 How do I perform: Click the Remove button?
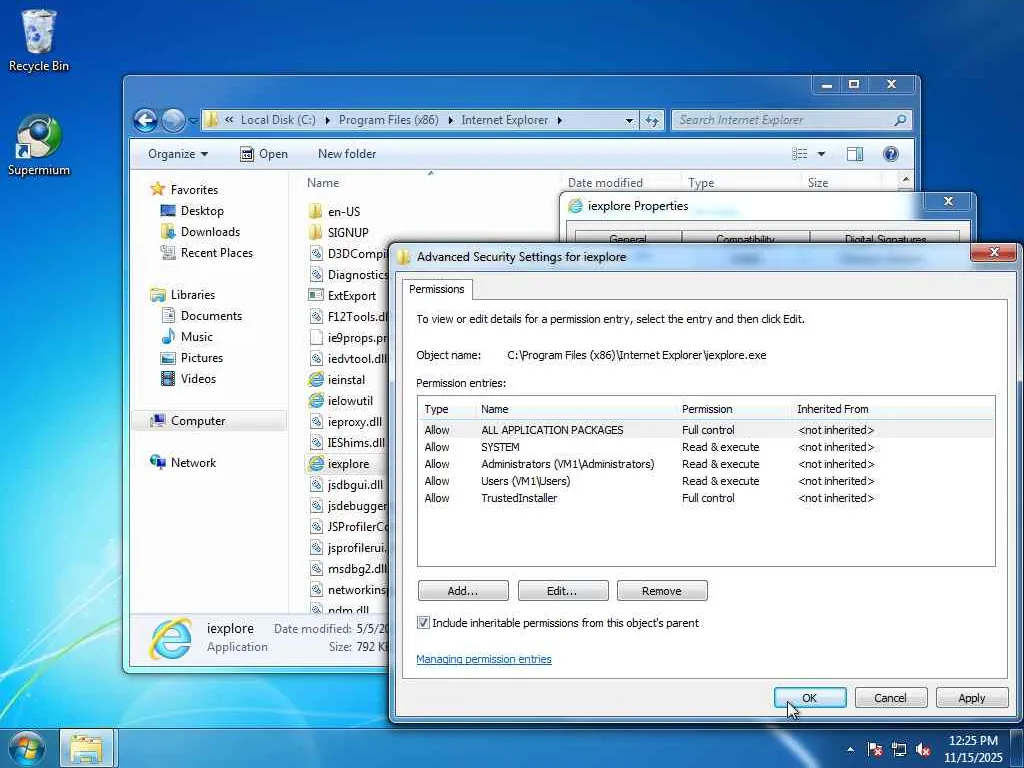(662, 591)
